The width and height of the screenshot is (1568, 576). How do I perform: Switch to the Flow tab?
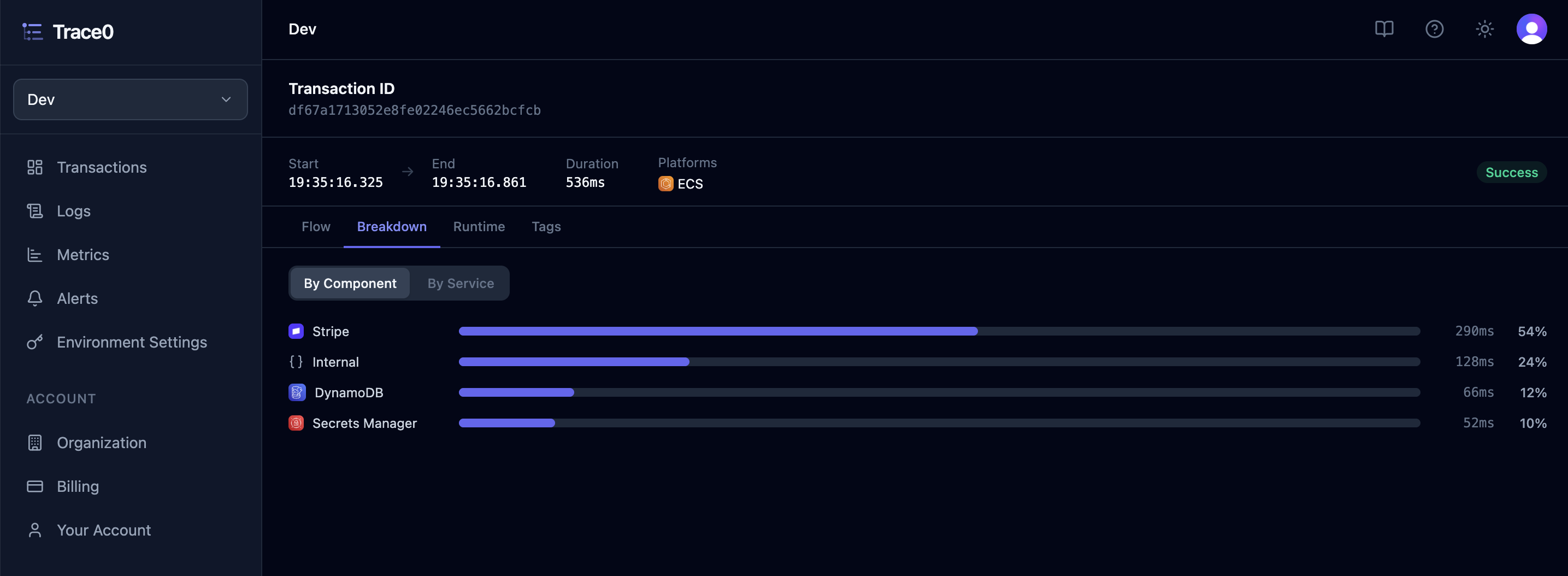coord(316,226)
